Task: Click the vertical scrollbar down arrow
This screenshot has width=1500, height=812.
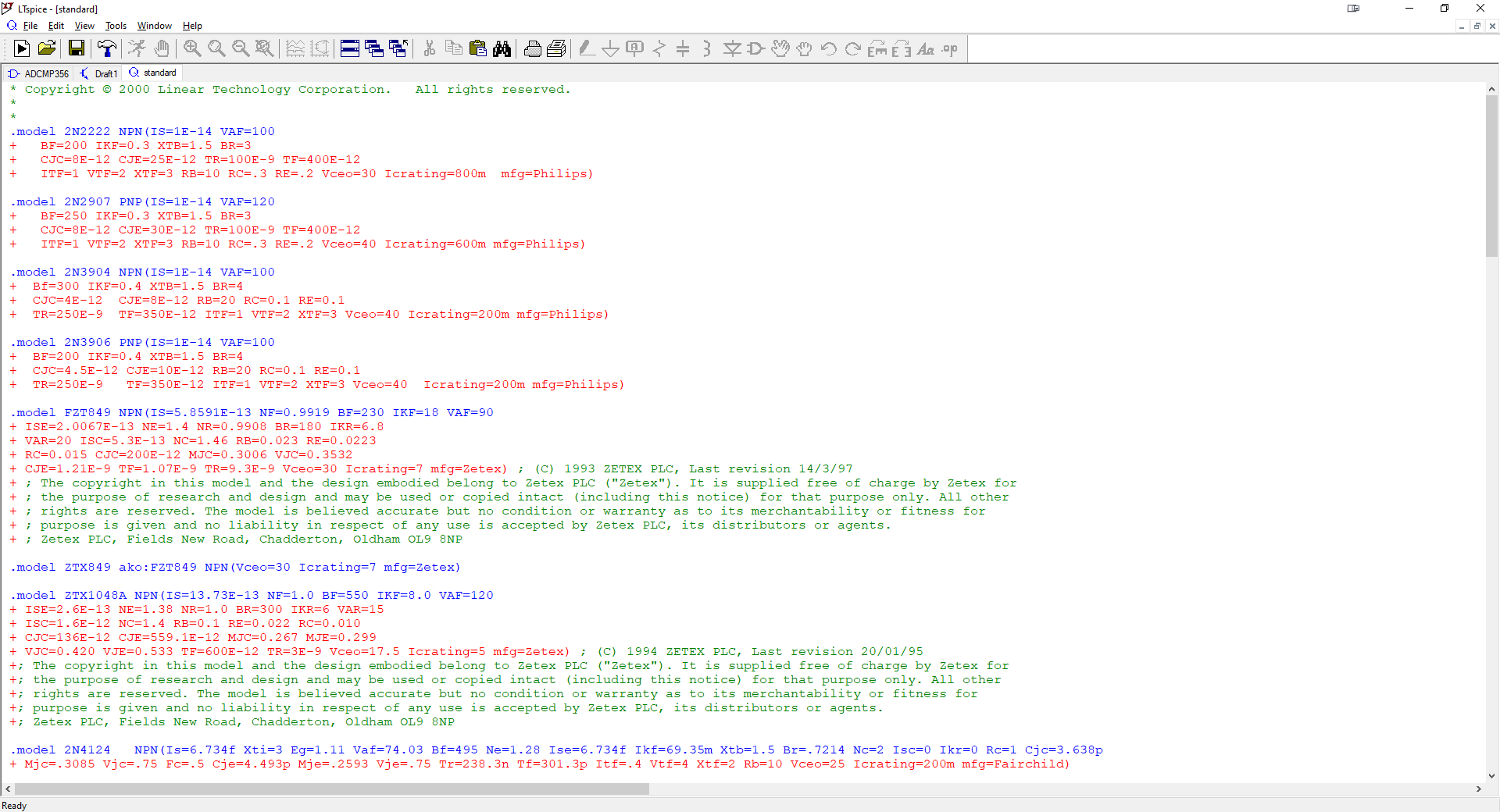Action: [x=1491, y=776]
